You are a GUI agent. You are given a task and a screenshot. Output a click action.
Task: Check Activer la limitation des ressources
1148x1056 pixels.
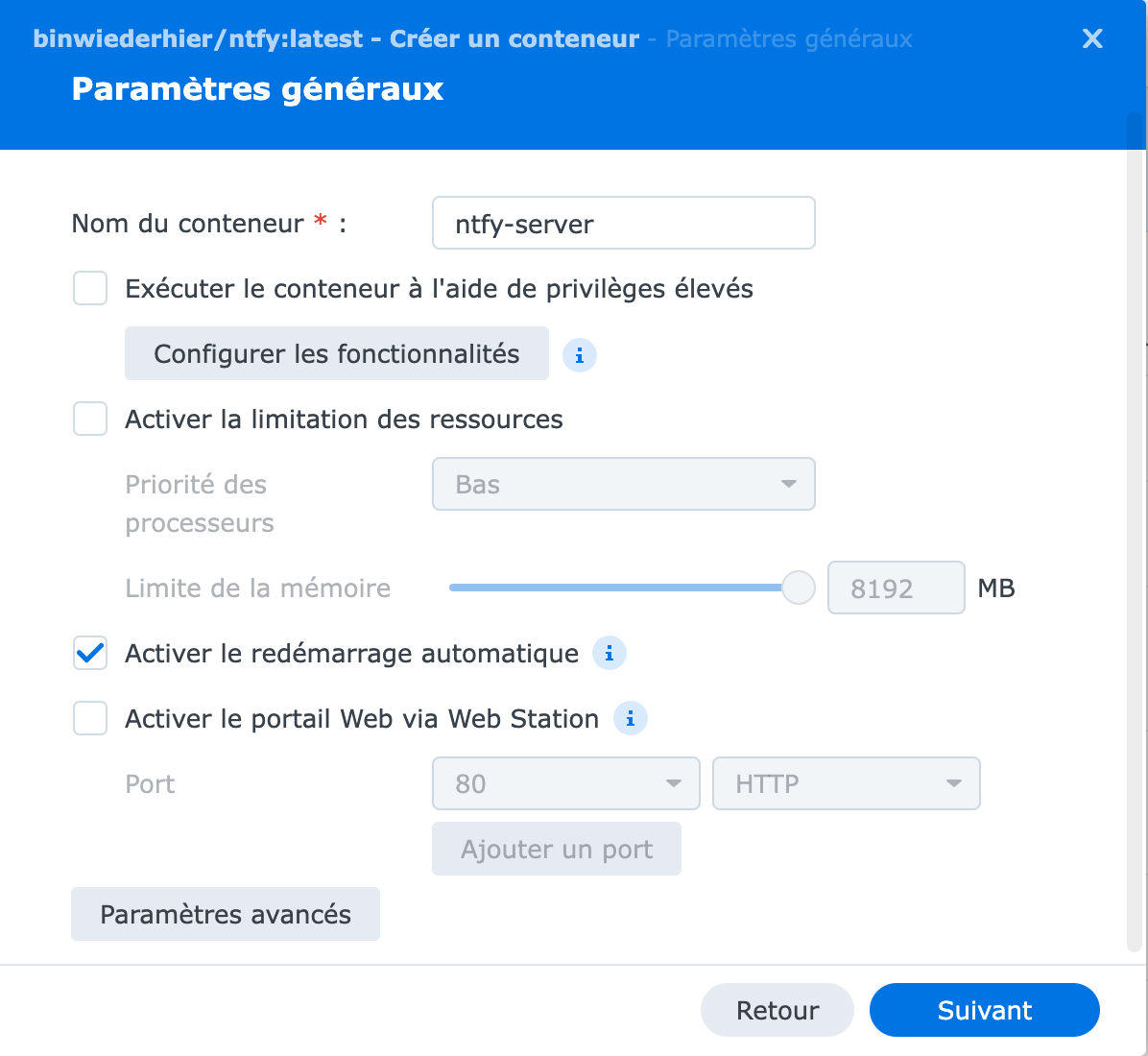[90, 419]
